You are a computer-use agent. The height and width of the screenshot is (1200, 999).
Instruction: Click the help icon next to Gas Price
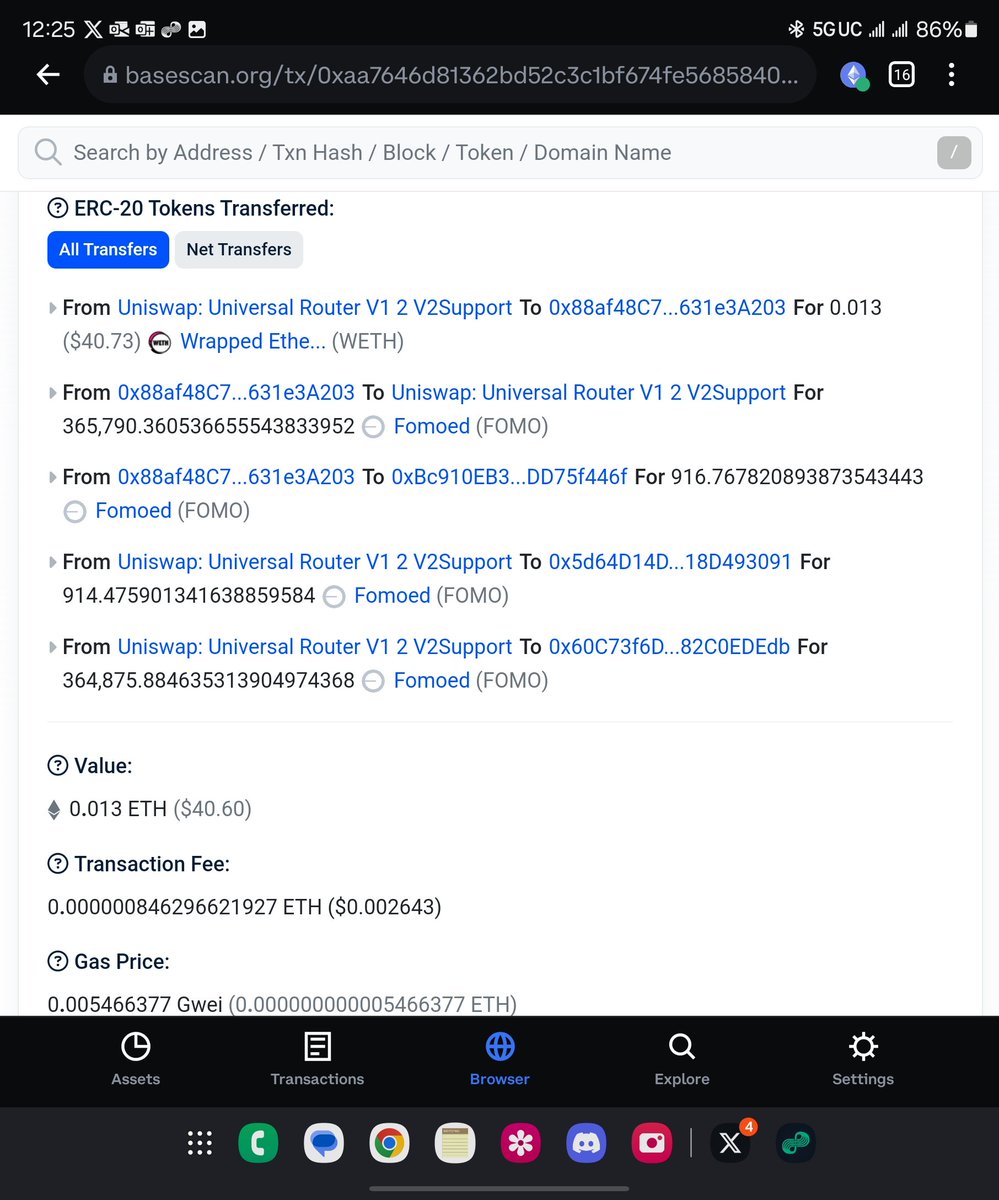58,962
